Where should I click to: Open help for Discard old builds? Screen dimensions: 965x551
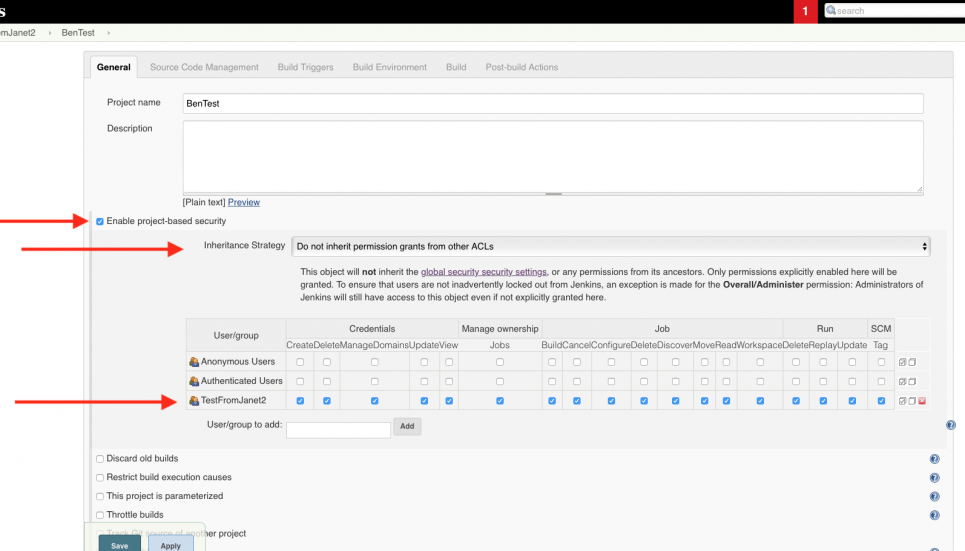tap(934, 459)
